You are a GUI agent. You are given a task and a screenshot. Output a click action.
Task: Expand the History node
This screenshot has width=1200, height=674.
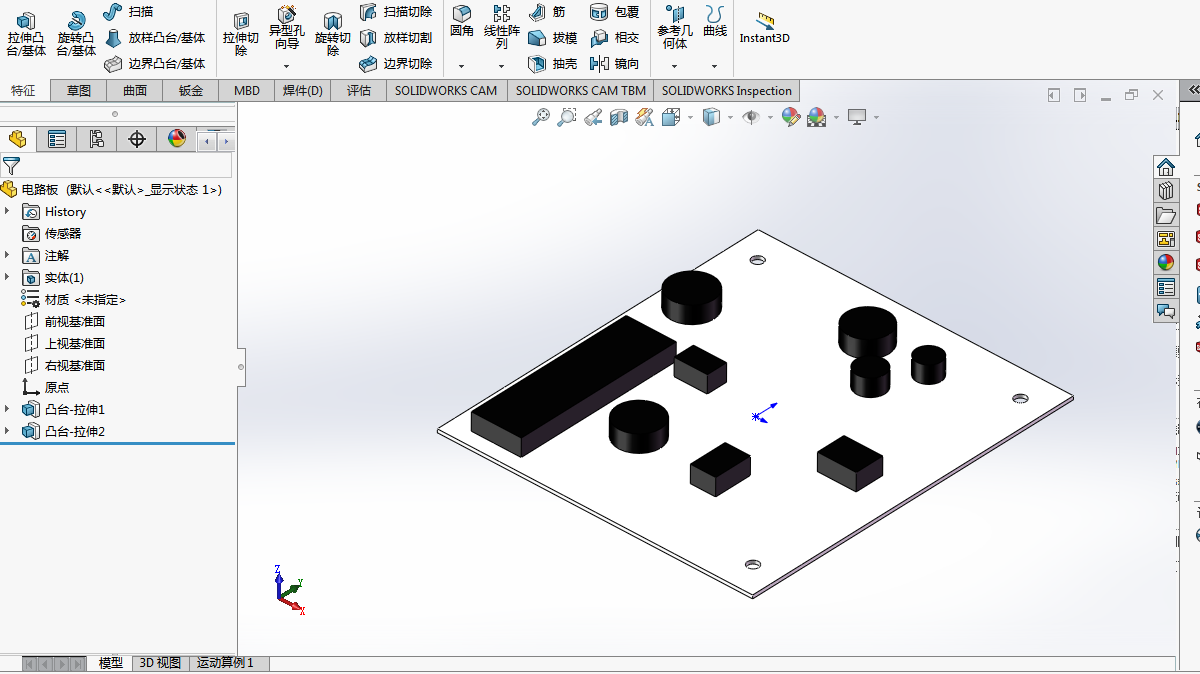(x=7, y=211)
